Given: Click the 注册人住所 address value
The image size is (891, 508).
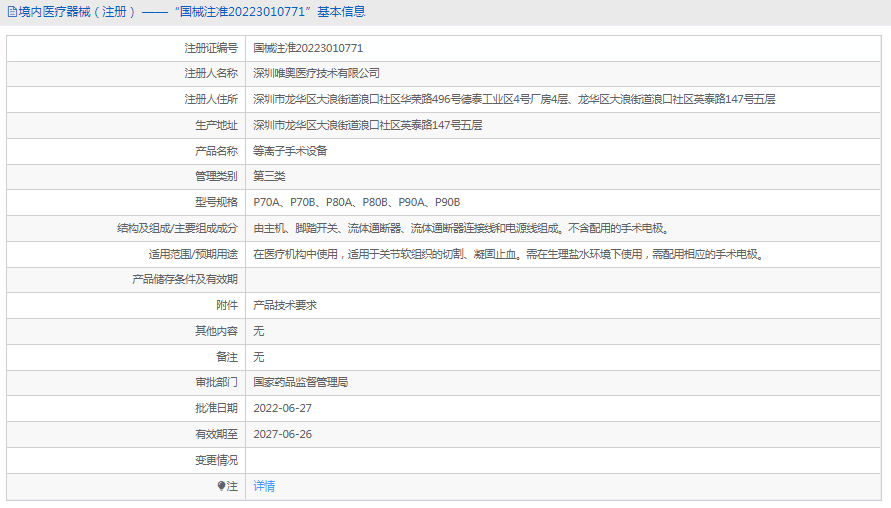Looking at the screenshot, I should coord(514,99).
